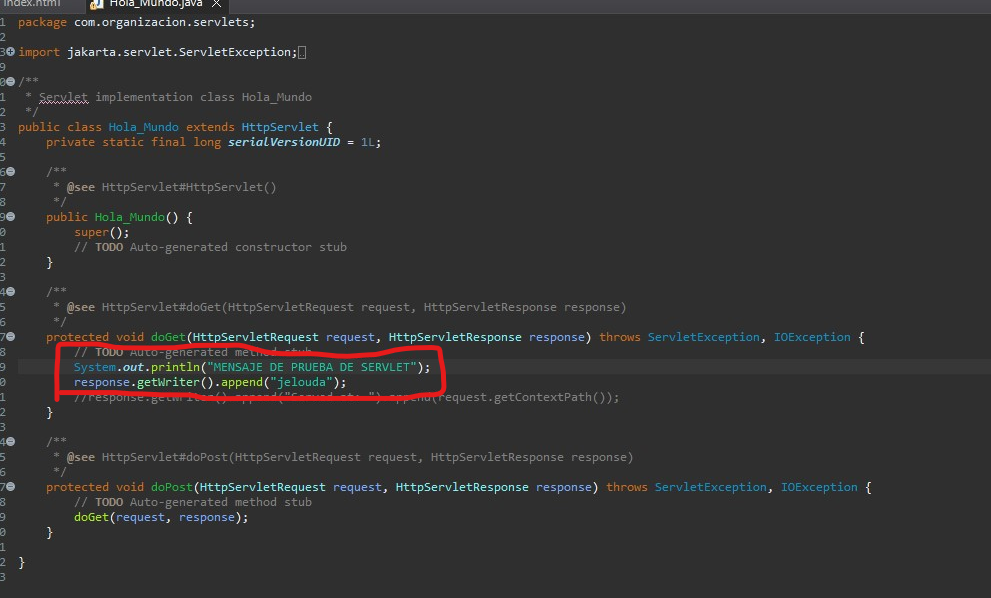Click the serialVersionUID field name
This screenshot has height=598, width=991.
coord(284,142)
